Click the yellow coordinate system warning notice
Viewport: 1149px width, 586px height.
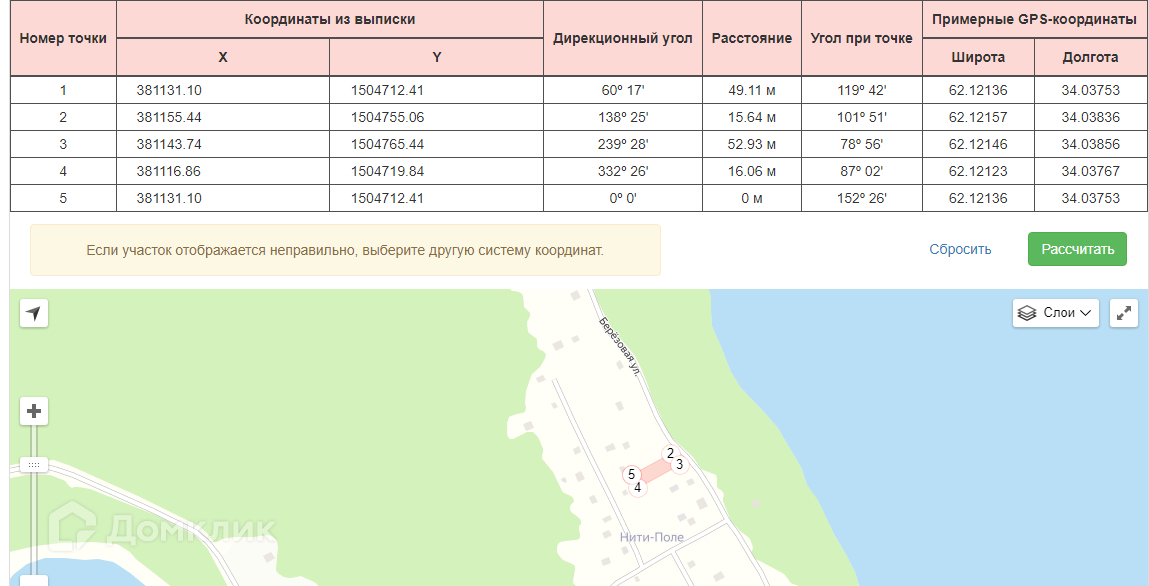(x=345, y=250)
